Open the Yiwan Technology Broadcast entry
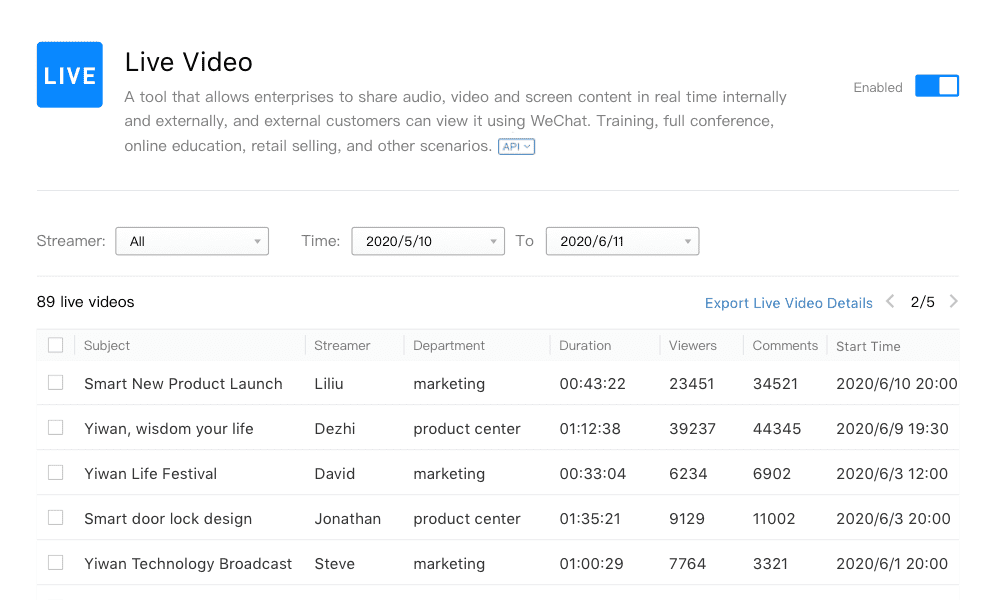Image resolution: width=999 pixels, height=600 pixels. click(x=188, y=564)
